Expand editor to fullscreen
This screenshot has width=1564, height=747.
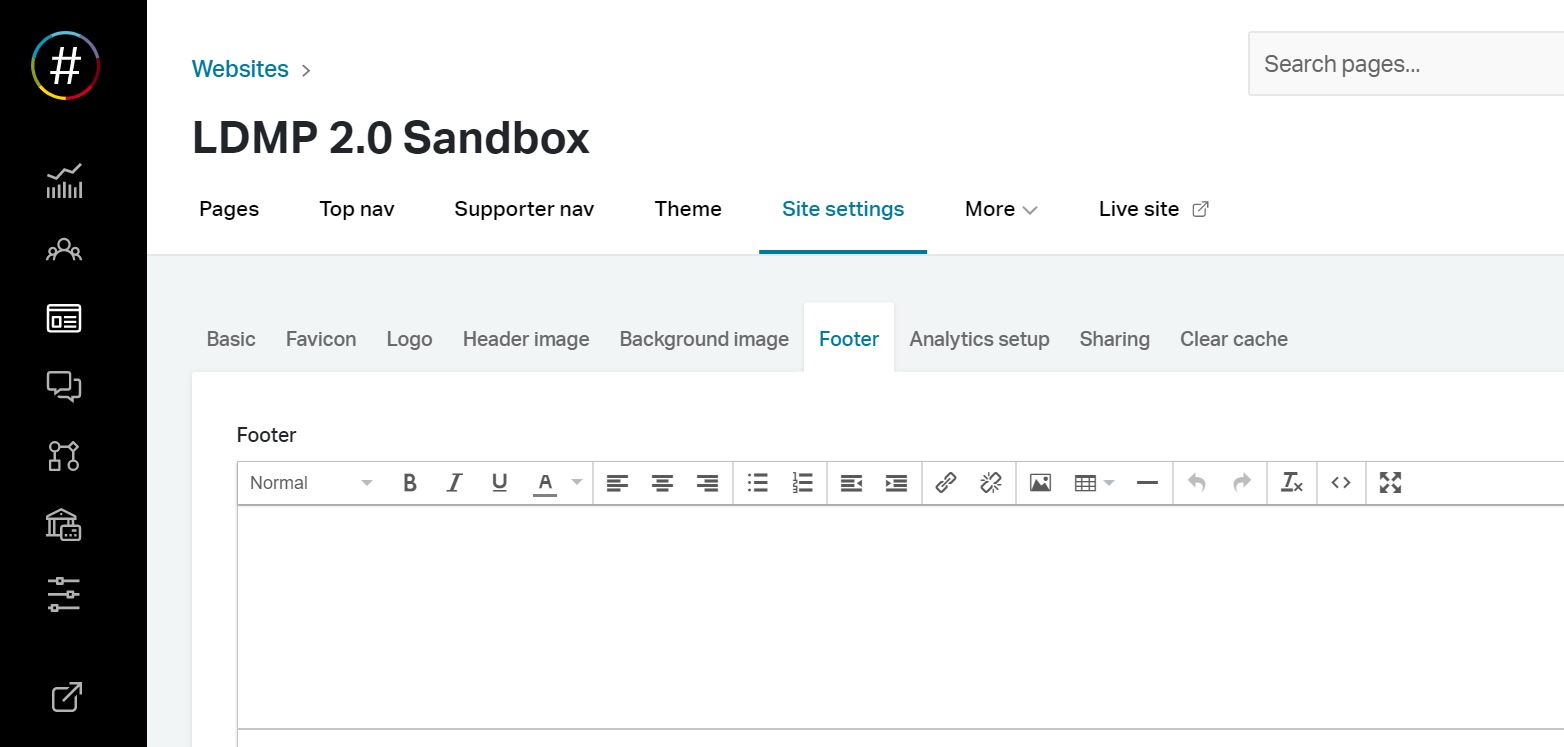pos(1390,483)
